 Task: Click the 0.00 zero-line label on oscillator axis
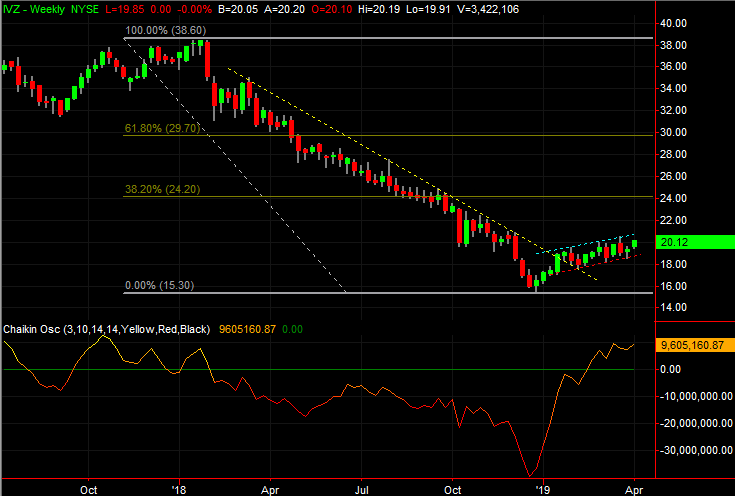click(x=670, y=369)
